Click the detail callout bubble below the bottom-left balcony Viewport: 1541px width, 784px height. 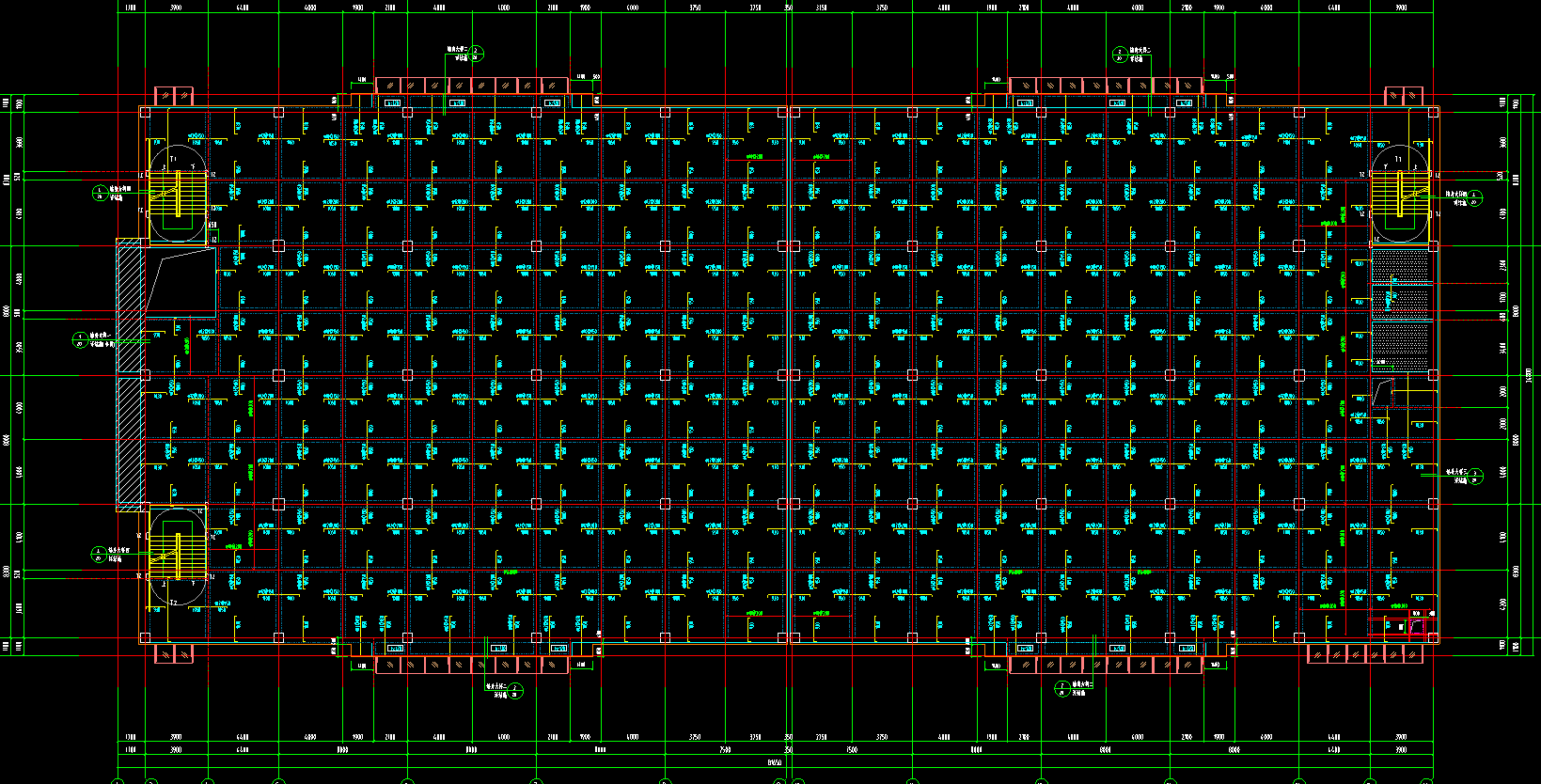[516, 691]
